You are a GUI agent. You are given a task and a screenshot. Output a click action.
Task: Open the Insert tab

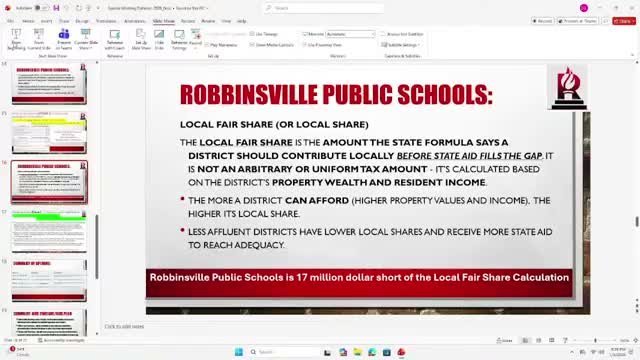coord(46,21)
